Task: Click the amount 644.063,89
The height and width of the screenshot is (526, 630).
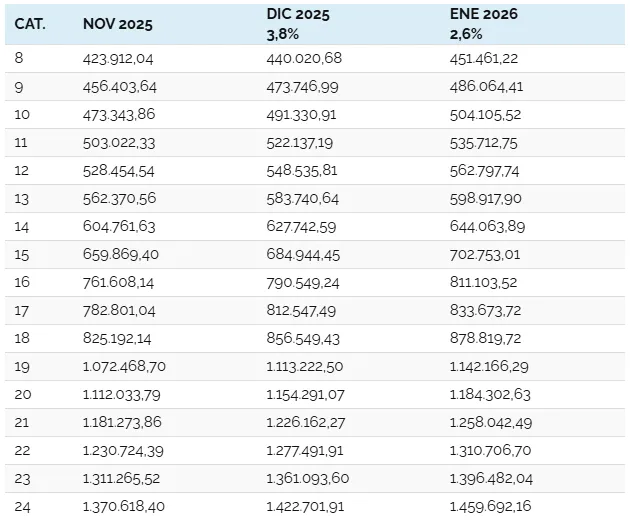Action: 486,226
